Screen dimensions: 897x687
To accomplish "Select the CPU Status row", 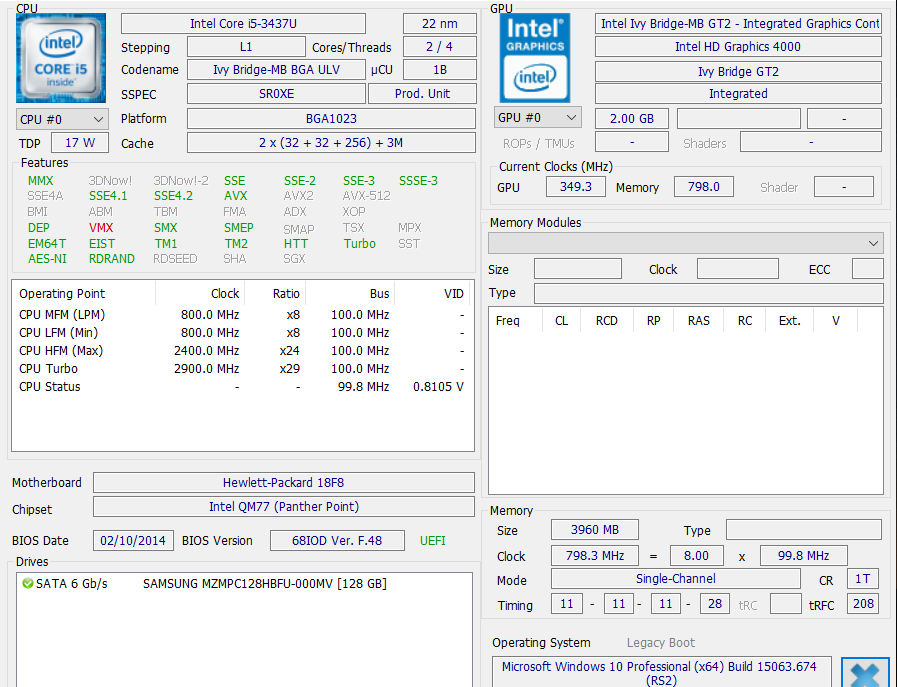I will point(243,387).
